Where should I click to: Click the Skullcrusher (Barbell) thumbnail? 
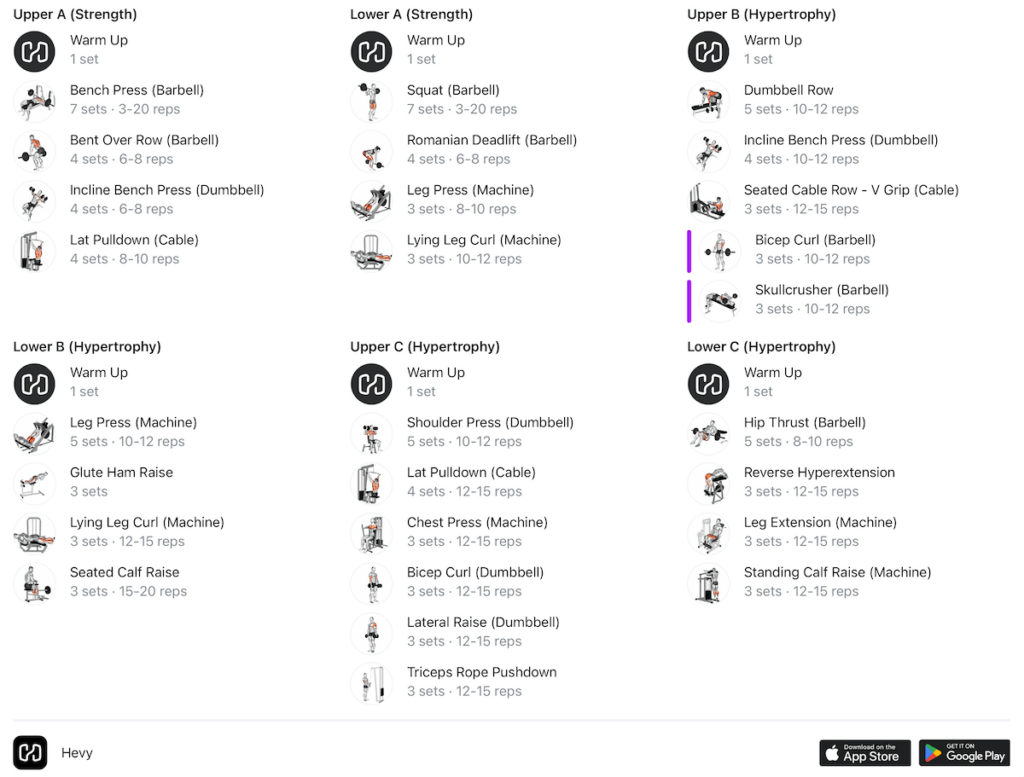[719, 301]
